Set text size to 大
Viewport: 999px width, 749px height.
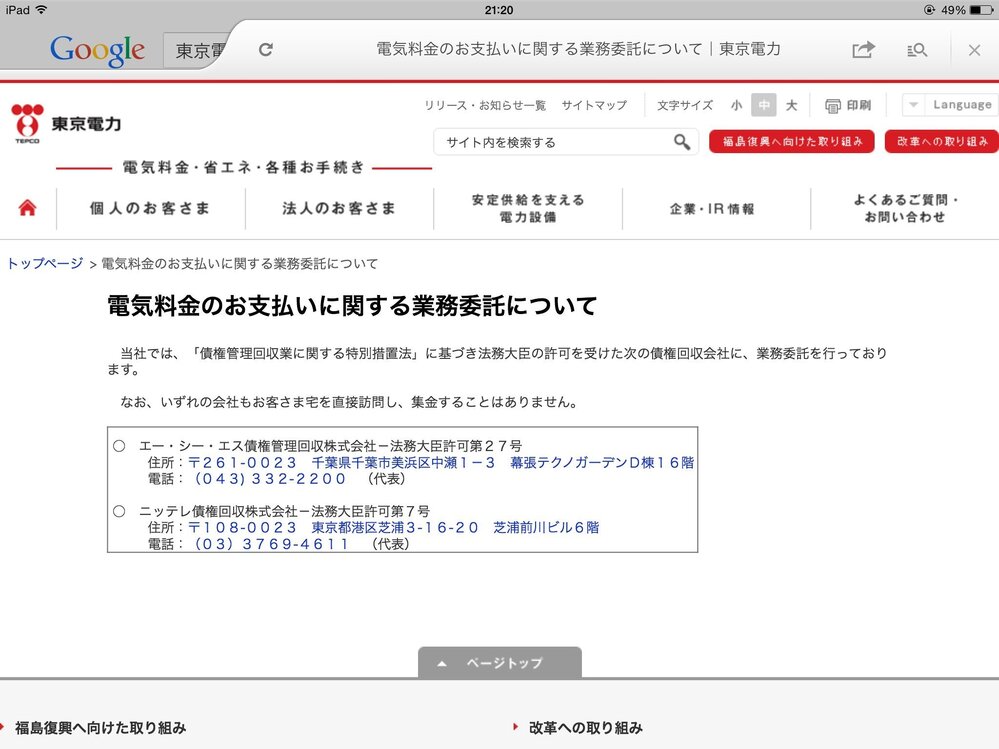click(x=791, y=105)
